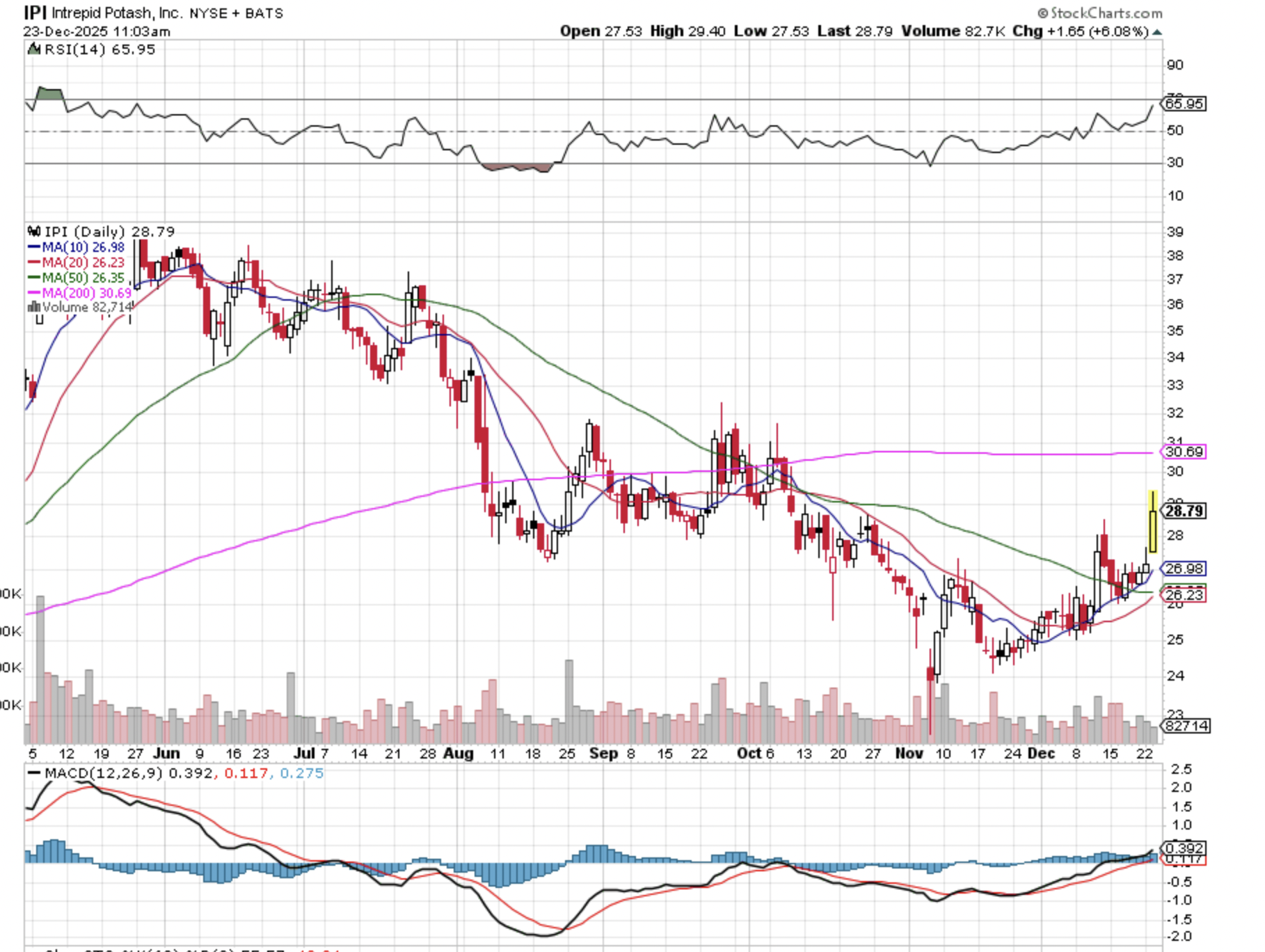The image size is (1265, 952).
Task: Click the candlestick icon beside IPI (Daily)
Action: (x=33, y=232)
